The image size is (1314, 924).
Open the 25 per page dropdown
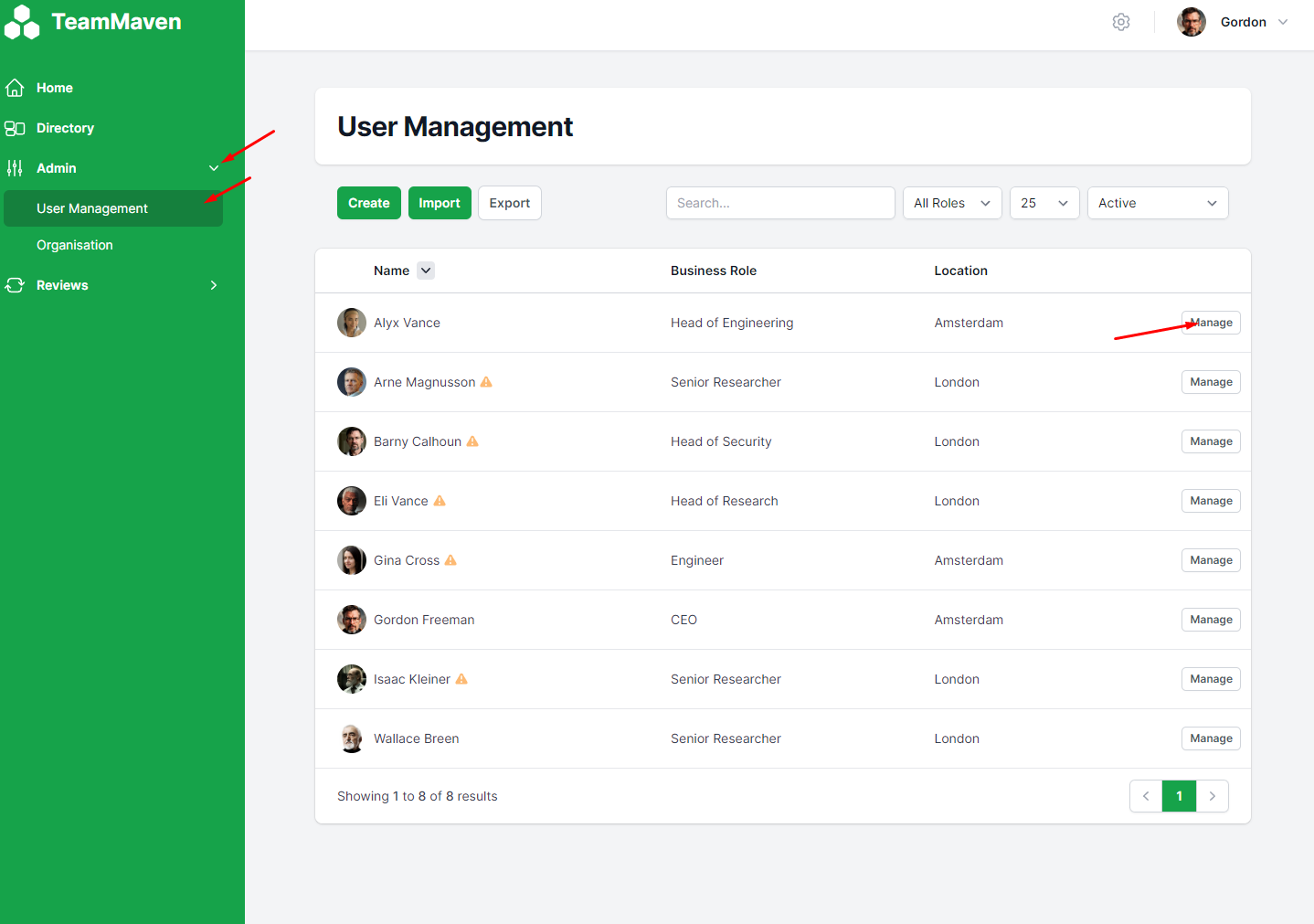pos(1044,203)
